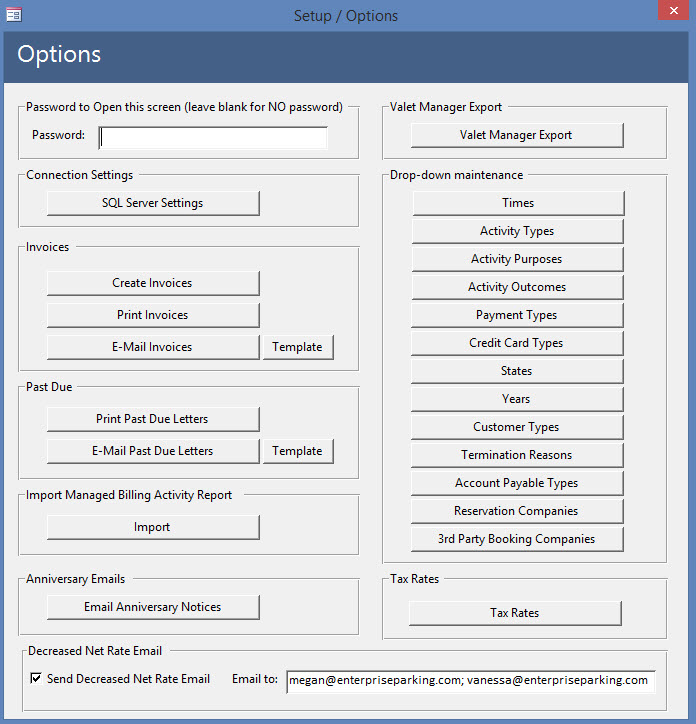Click the Valet Manager Export button
696x724 pixels.
[x=517, y=135]
